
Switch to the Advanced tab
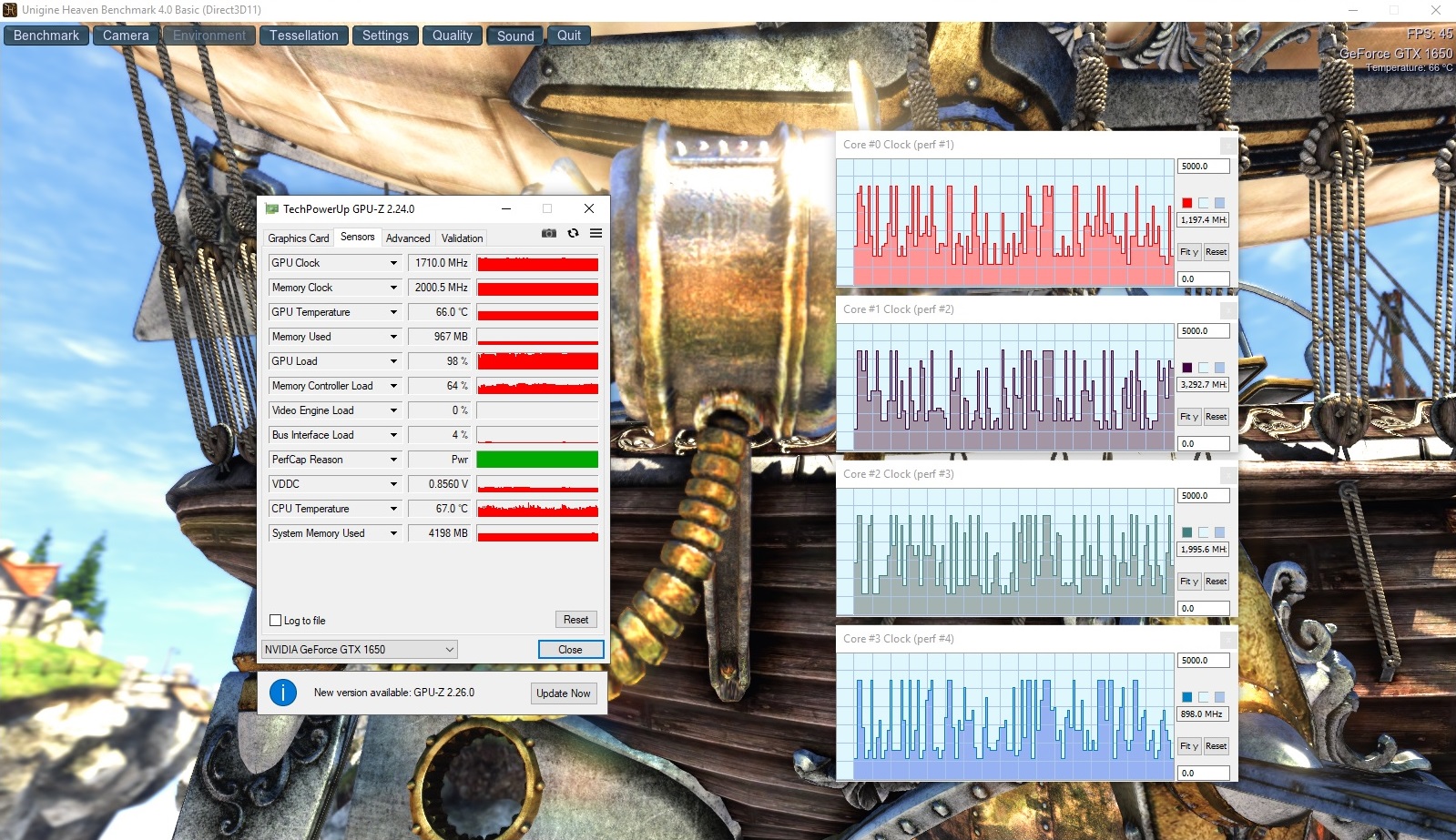pyautogui.click(x=408, y=238)
